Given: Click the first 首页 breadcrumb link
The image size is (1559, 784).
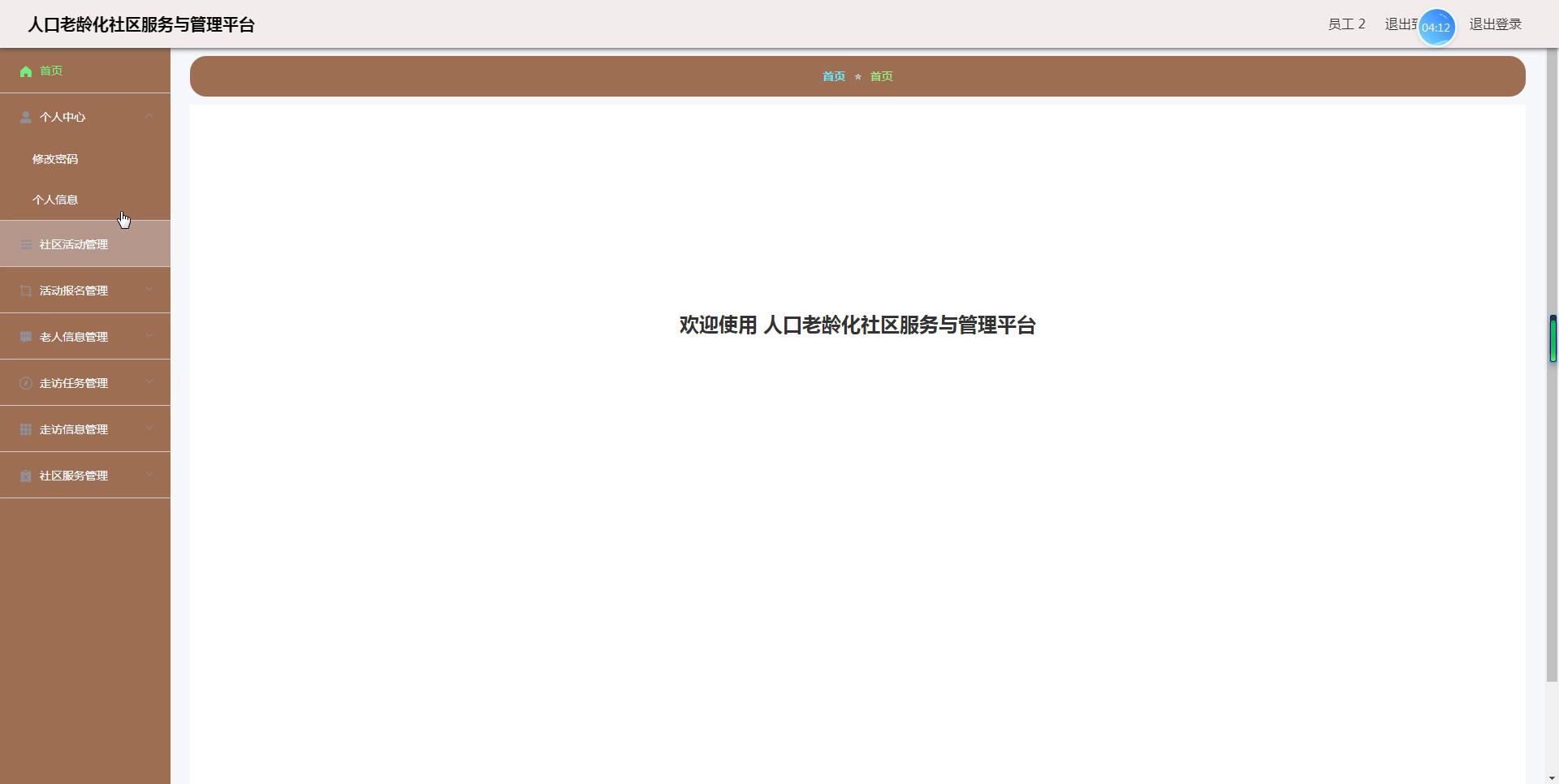Looking at the screenshot, I should pos(833,76).
